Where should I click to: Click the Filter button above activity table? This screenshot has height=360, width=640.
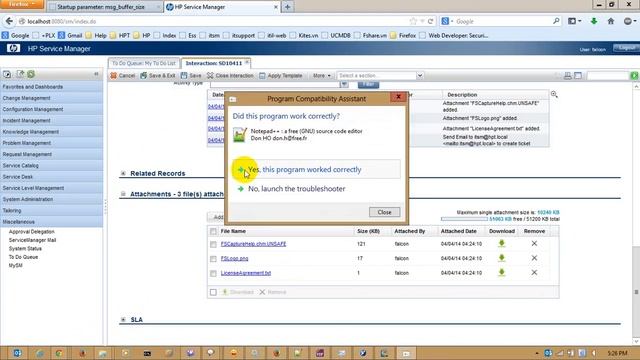tap(368, 84)
